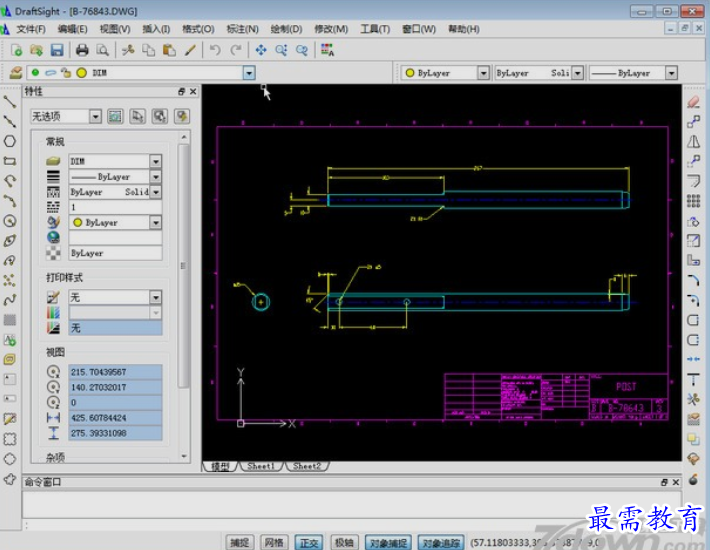Select the Pan tool icon

pyautogui.click(x=261, y=50)
